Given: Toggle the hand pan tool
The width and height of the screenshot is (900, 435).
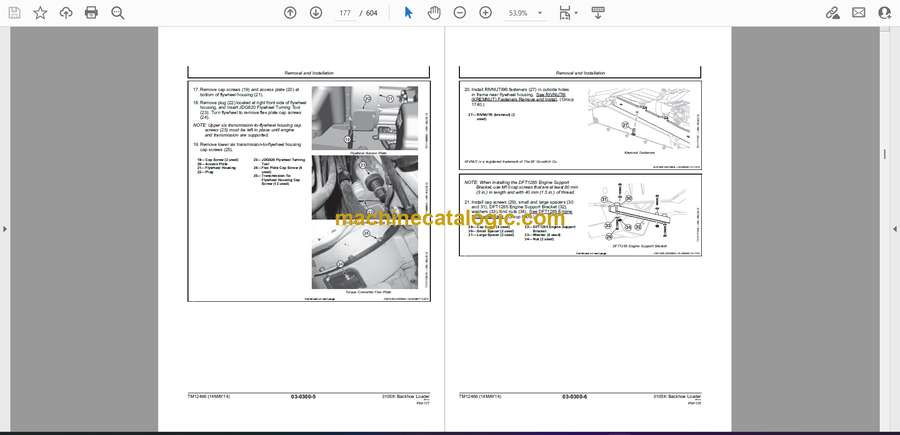Looking at the screenshot, I should pos(434,13).
